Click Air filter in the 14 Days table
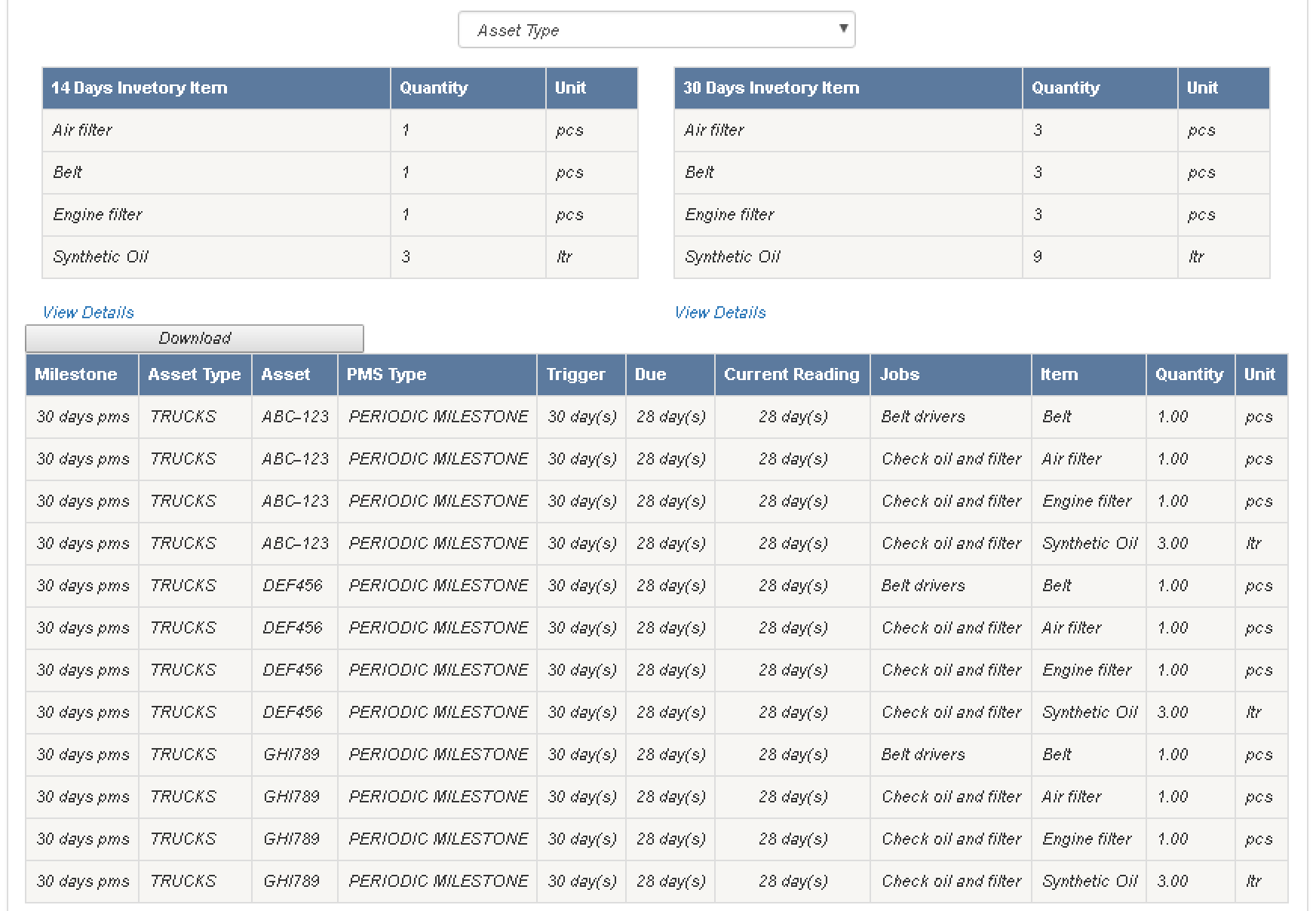 pyautogui.click(x=82, y=130)
